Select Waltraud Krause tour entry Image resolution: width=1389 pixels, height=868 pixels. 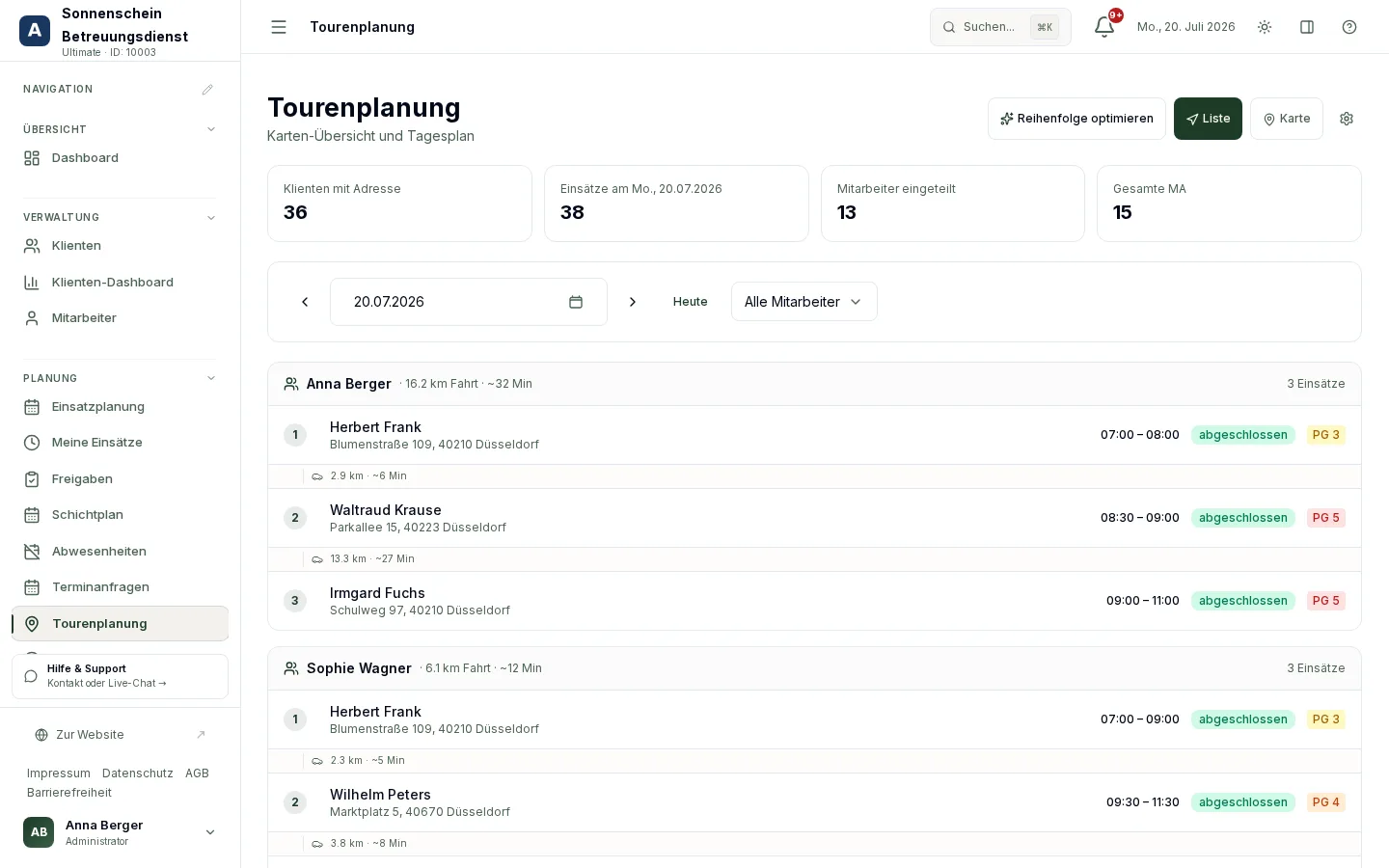(814, 518)
